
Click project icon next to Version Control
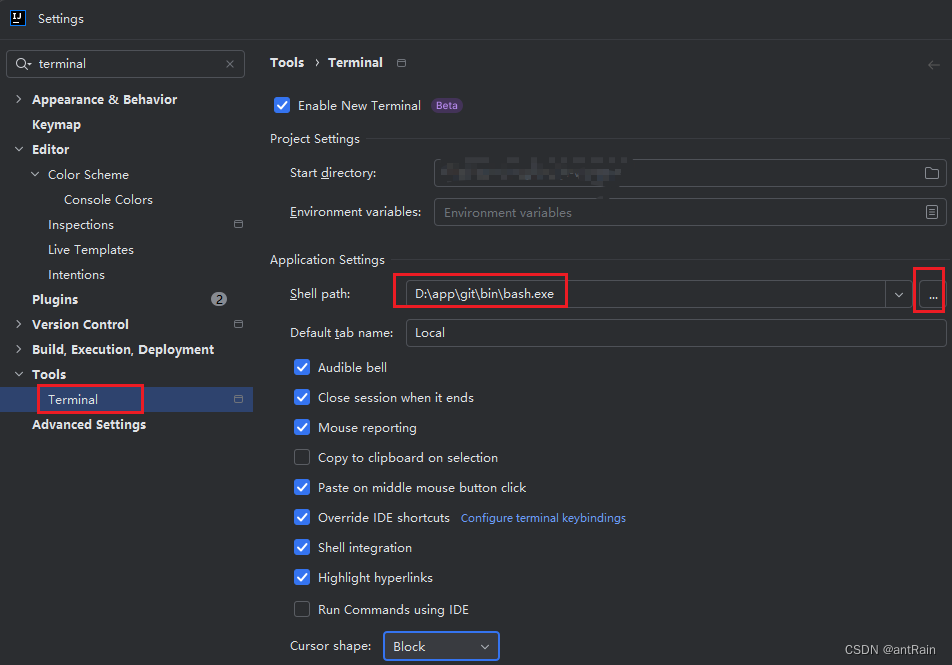(239, 324)
